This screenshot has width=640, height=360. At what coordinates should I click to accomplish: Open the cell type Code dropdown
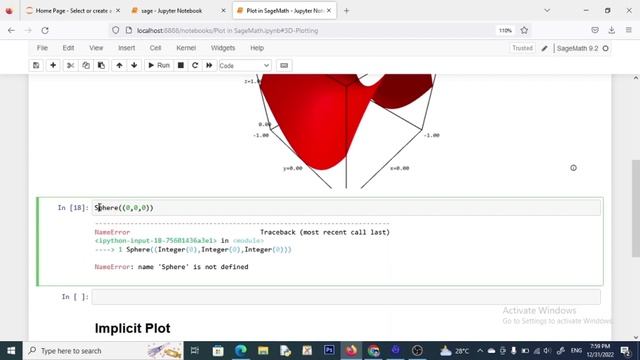point(245,65)
